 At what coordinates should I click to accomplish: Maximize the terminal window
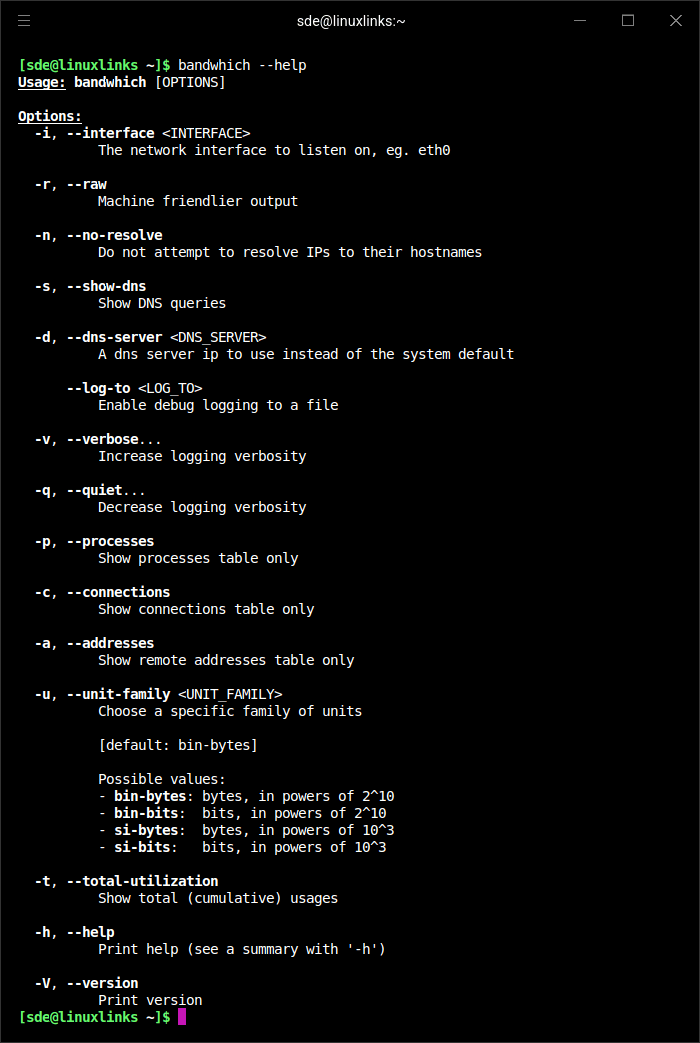coord(628,21)
